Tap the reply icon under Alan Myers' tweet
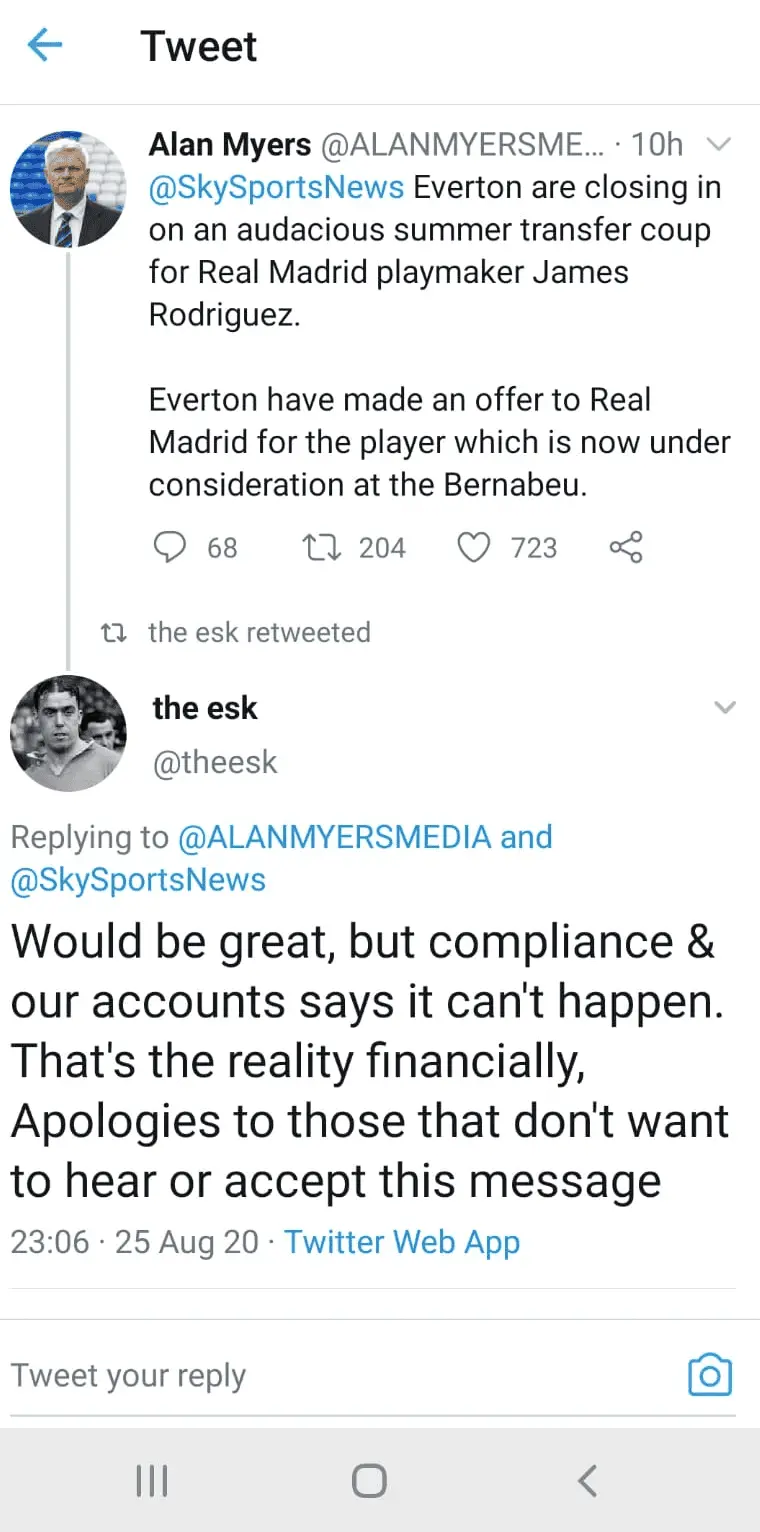 (x=173, y=547)
